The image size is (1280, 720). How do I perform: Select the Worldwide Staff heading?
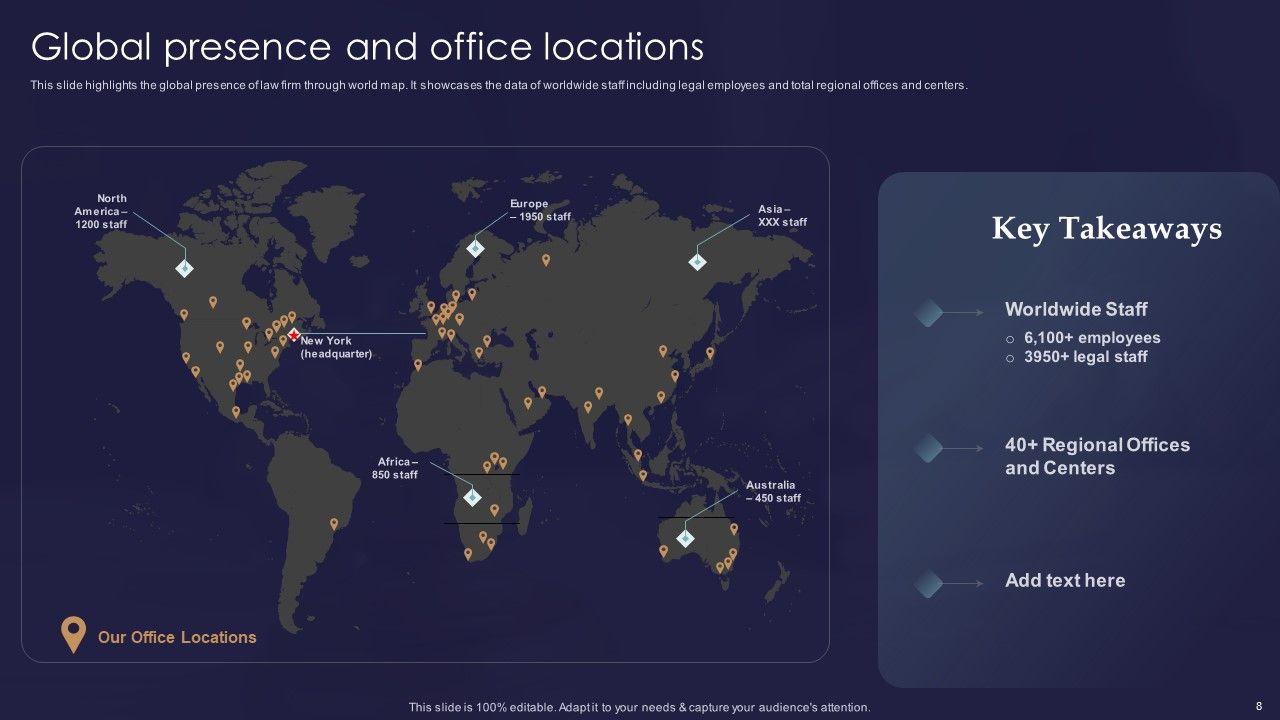pos(1076,309)
